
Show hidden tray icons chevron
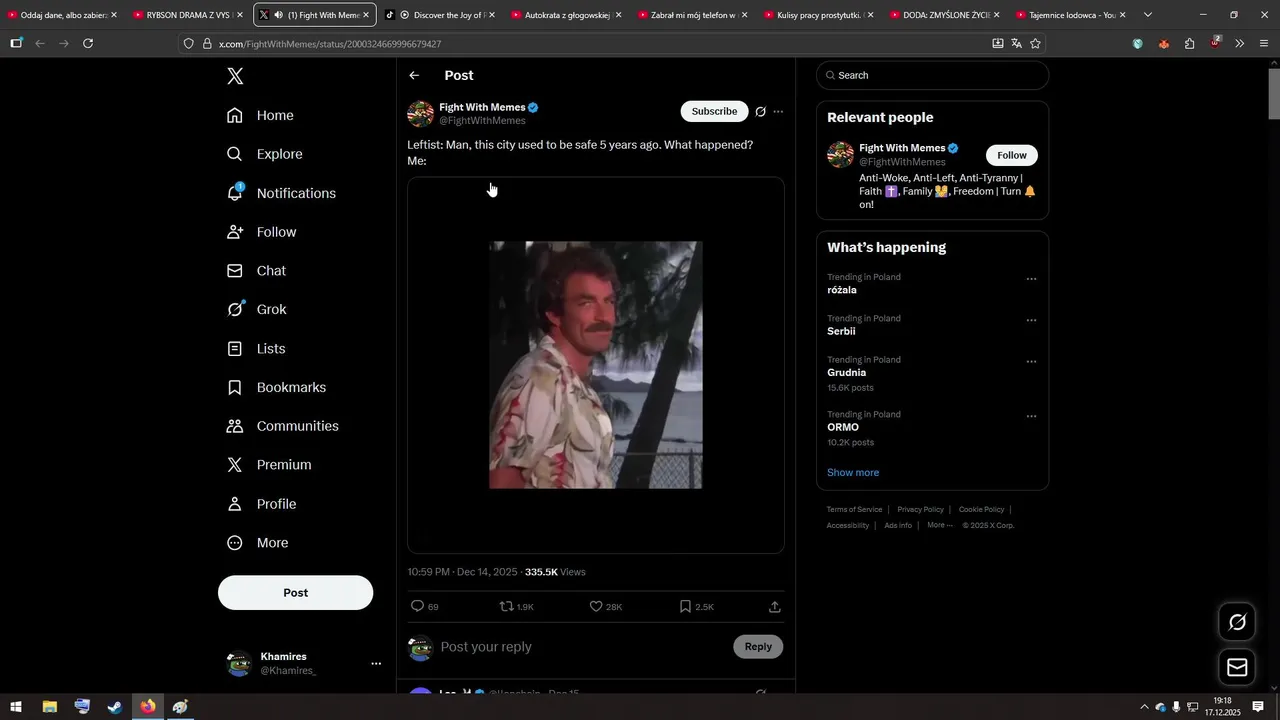(x=1144, y=707)
